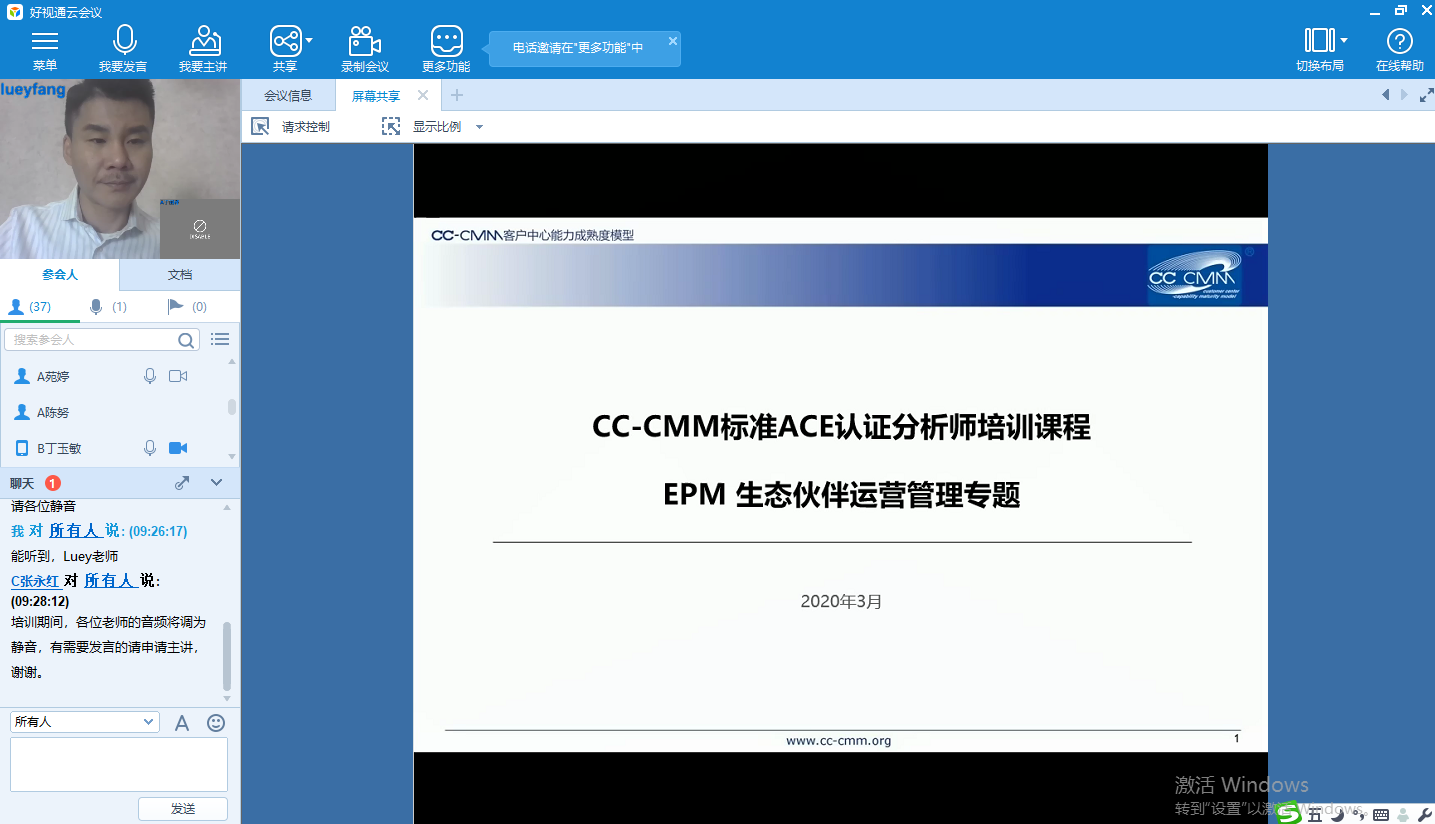Screen dimensions: 1435x824
Task: Toggle microphone for A苑婷
Action: click(150, 376)
